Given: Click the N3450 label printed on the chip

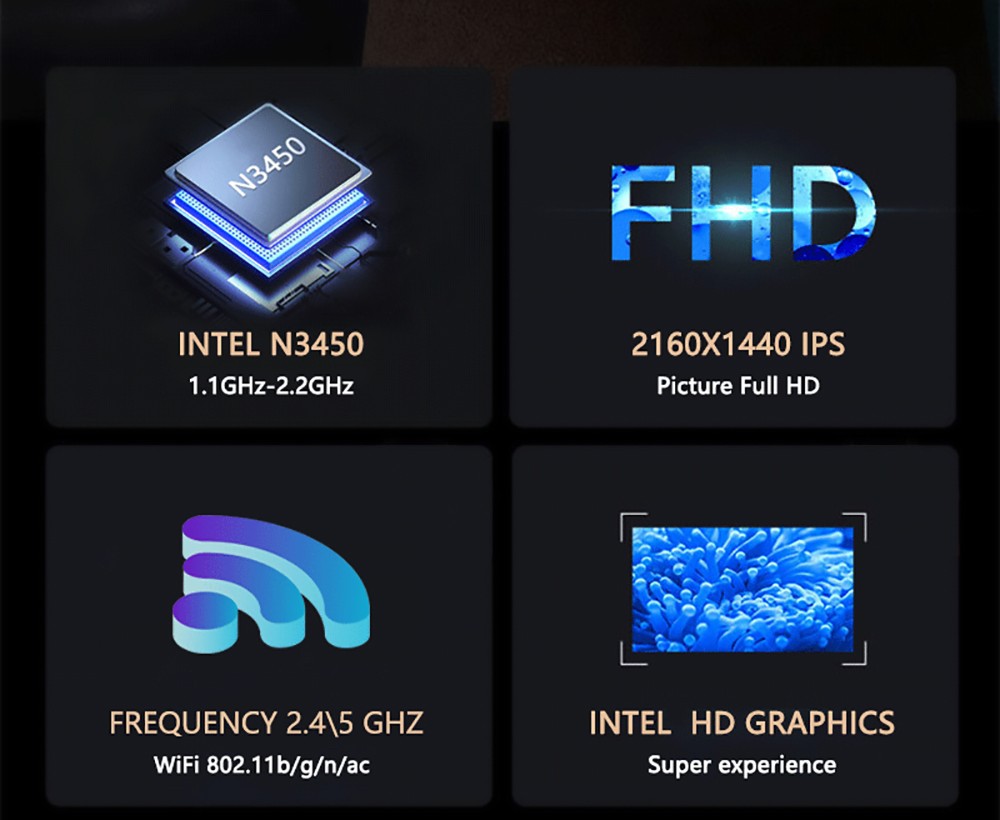Looking at the screenshot, I should [x=268, y=165].
